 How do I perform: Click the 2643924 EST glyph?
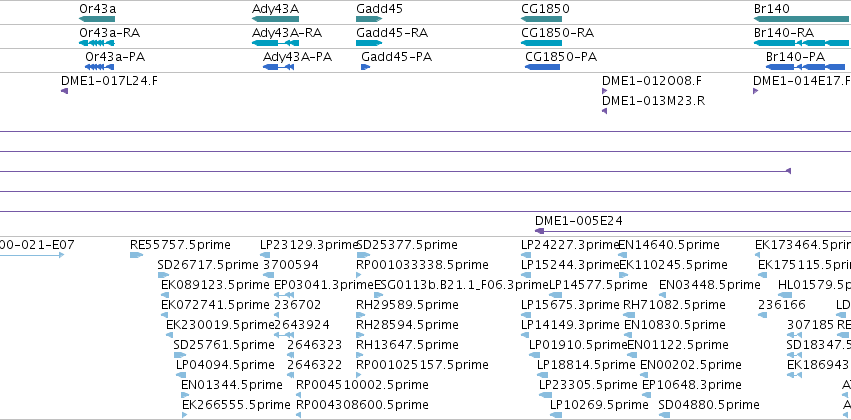coord(284,335)
